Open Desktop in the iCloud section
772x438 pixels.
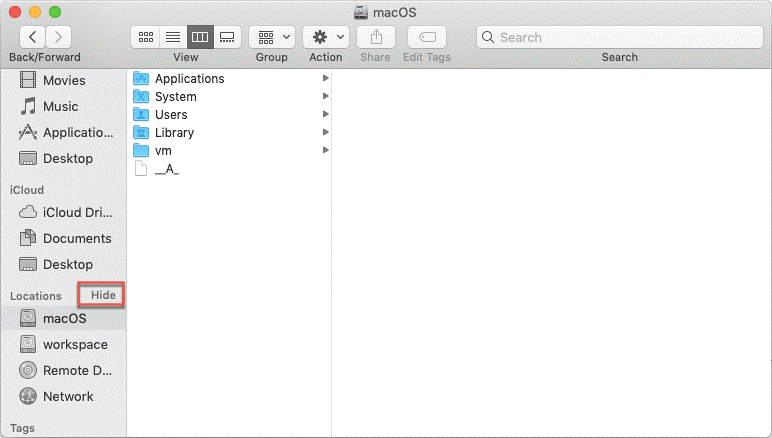coord(64,264)
